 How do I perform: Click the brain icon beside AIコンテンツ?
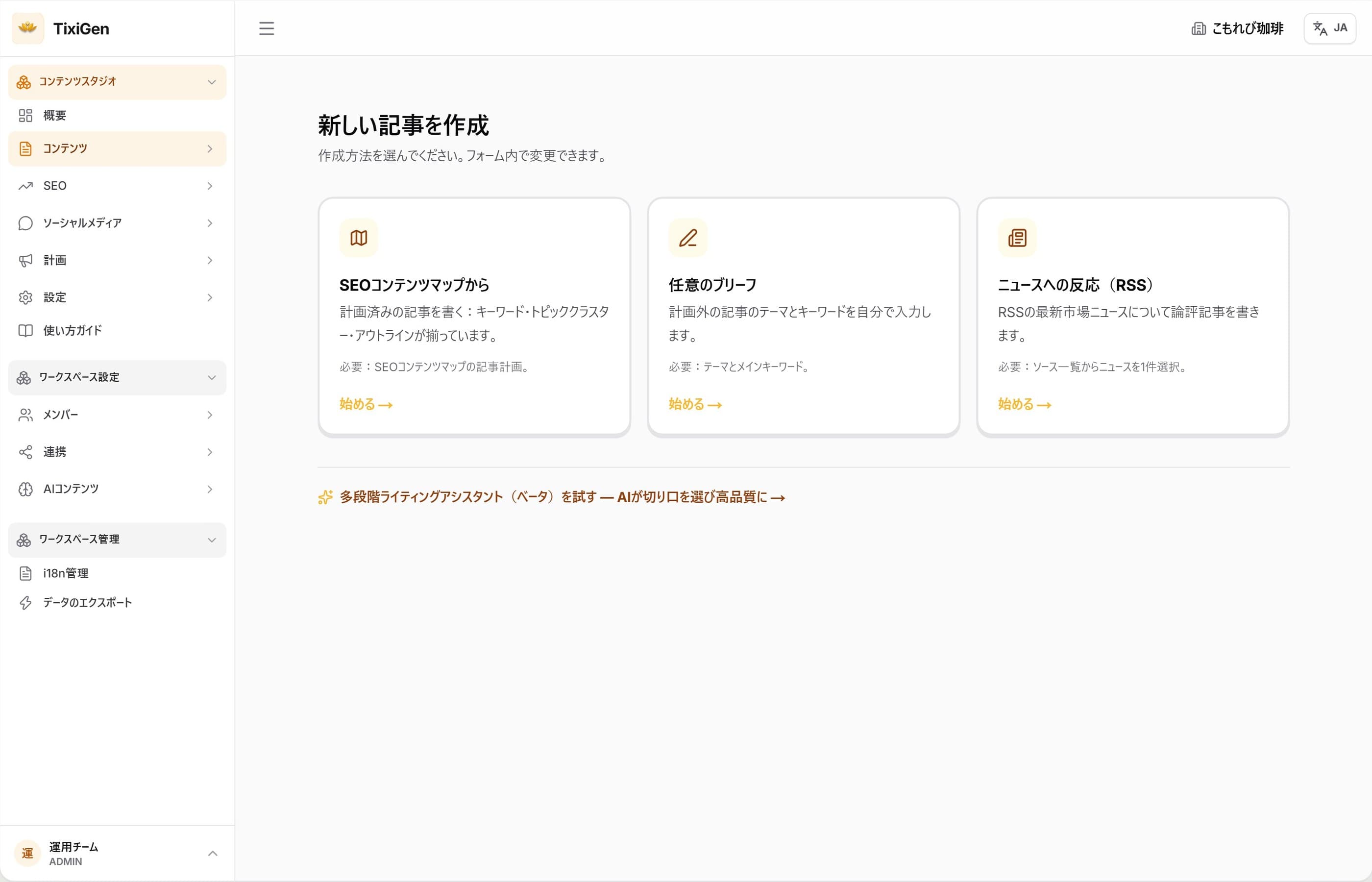[25, 489]
